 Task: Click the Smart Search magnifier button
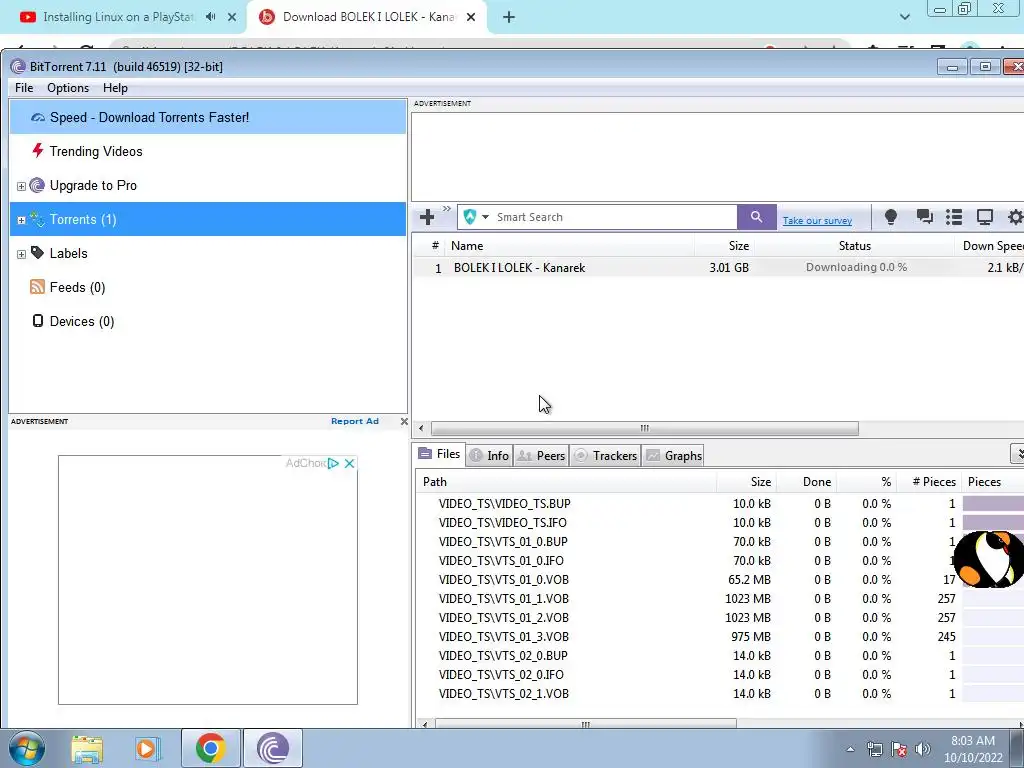coord(756,217)
